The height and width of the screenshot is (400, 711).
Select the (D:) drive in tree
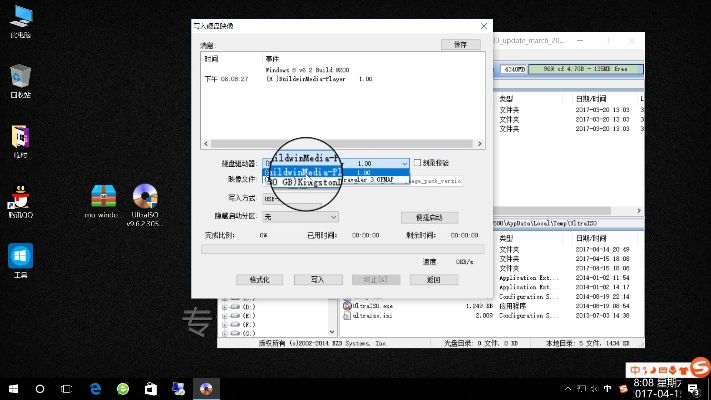click(248, 307)
